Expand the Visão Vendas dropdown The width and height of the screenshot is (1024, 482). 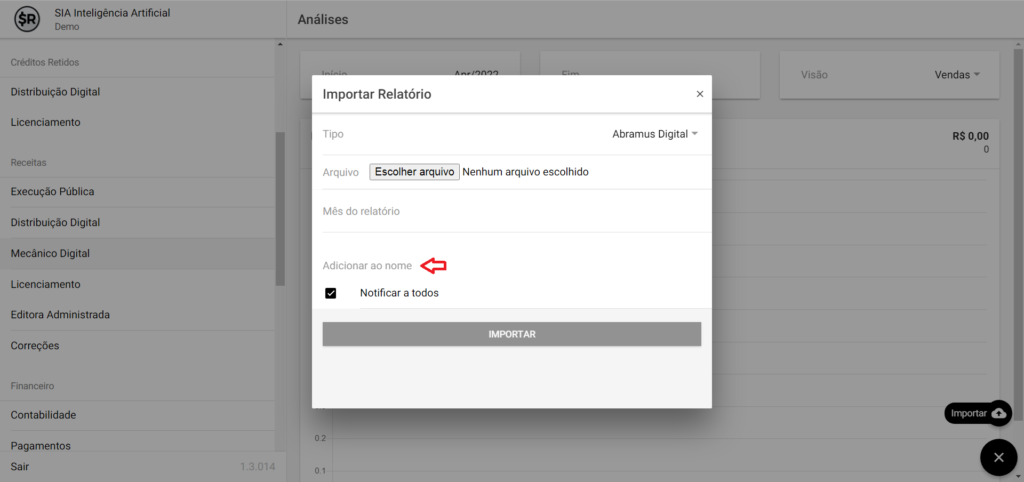pos(956,75)
